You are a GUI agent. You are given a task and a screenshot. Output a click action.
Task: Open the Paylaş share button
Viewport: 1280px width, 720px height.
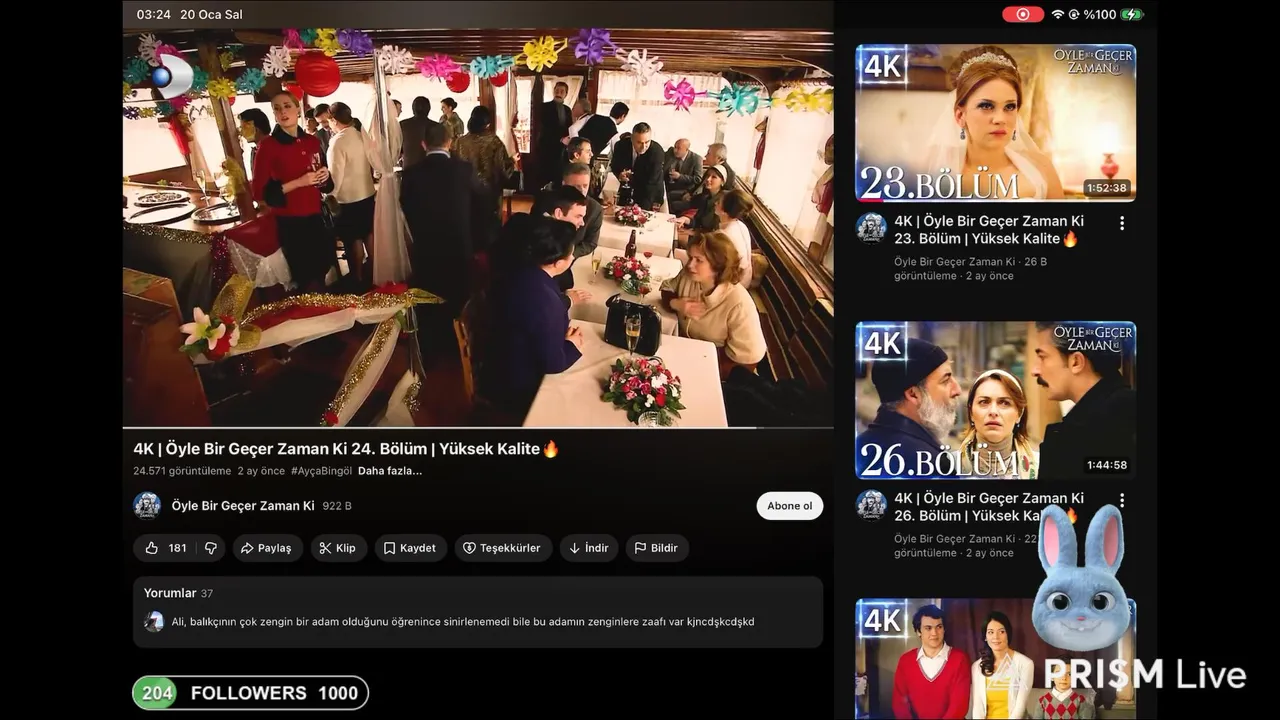pyautogui.click(x=267, y=548)
